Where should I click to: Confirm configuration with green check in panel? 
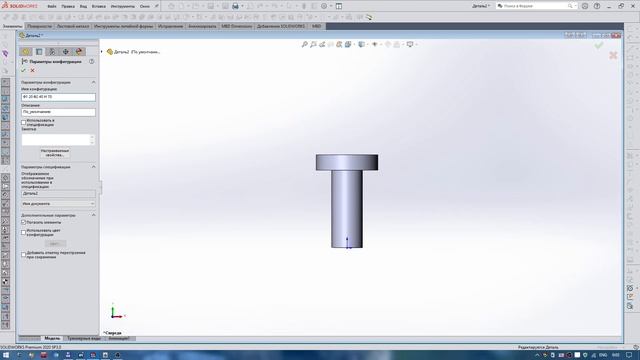click(23, 70)
